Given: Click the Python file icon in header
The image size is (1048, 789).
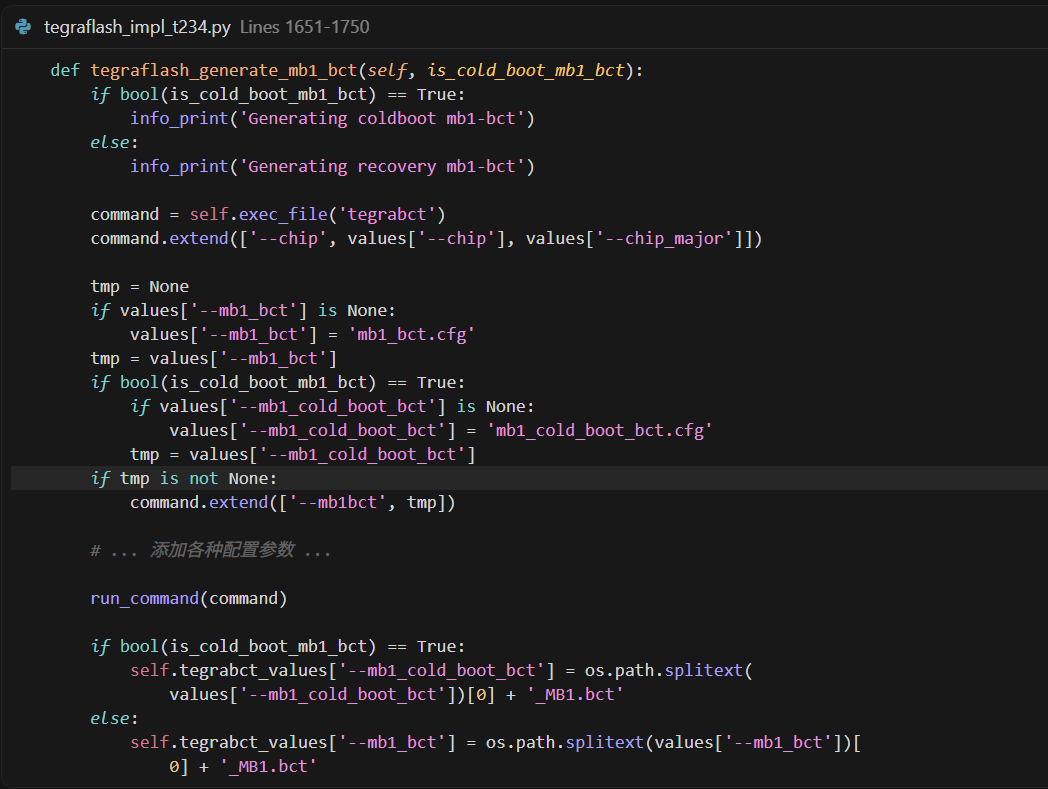Looking at the screenshot, I should click(24, 27).
